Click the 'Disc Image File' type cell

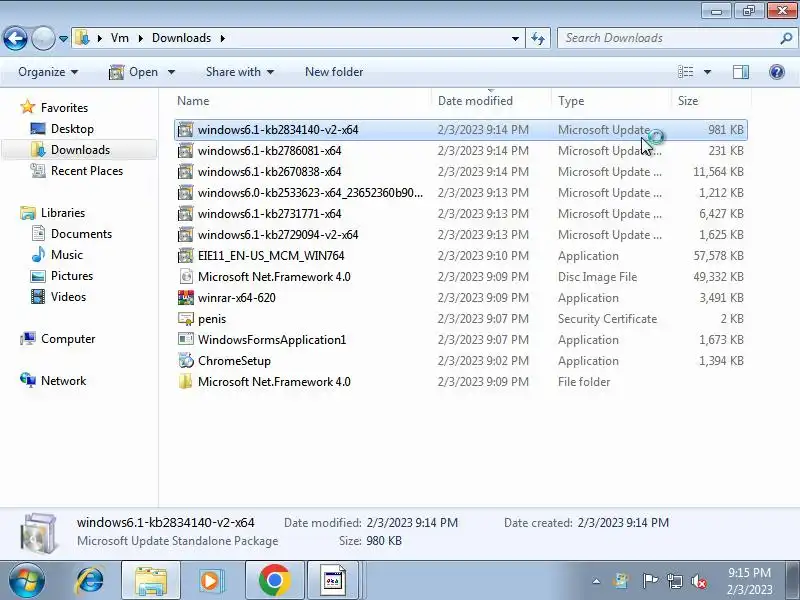(x=597, y=277)
